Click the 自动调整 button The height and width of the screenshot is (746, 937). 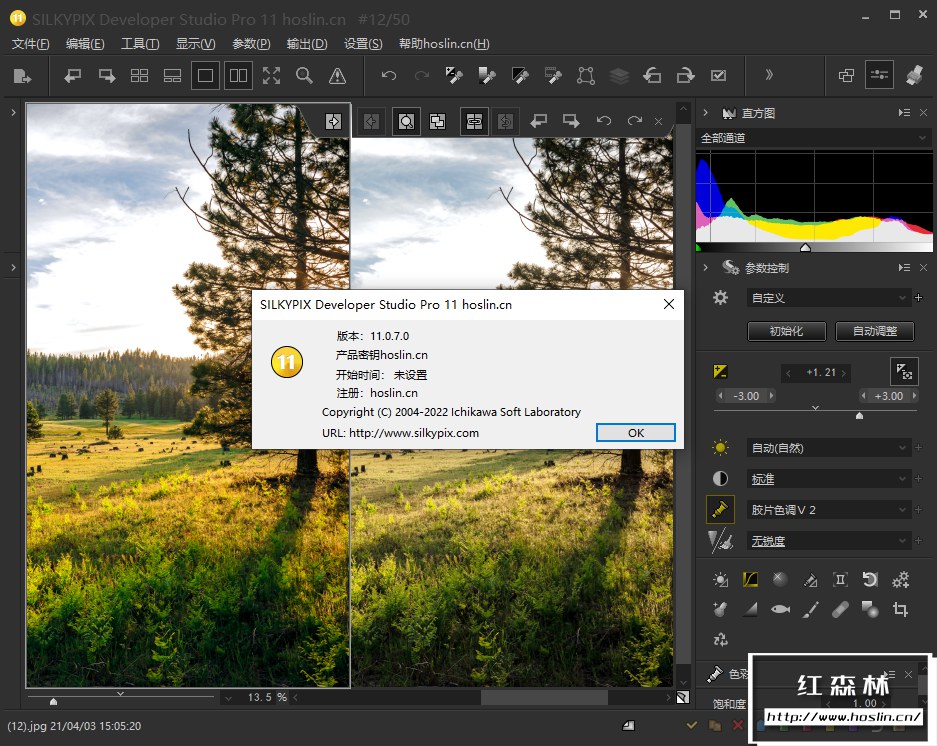pyautogui.click(x=875, y=331)
